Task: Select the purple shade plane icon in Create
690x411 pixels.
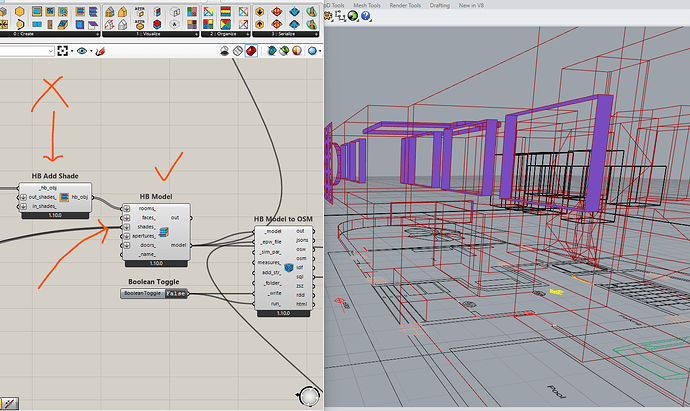Action: pyautogui.click(x=93, y=24)
